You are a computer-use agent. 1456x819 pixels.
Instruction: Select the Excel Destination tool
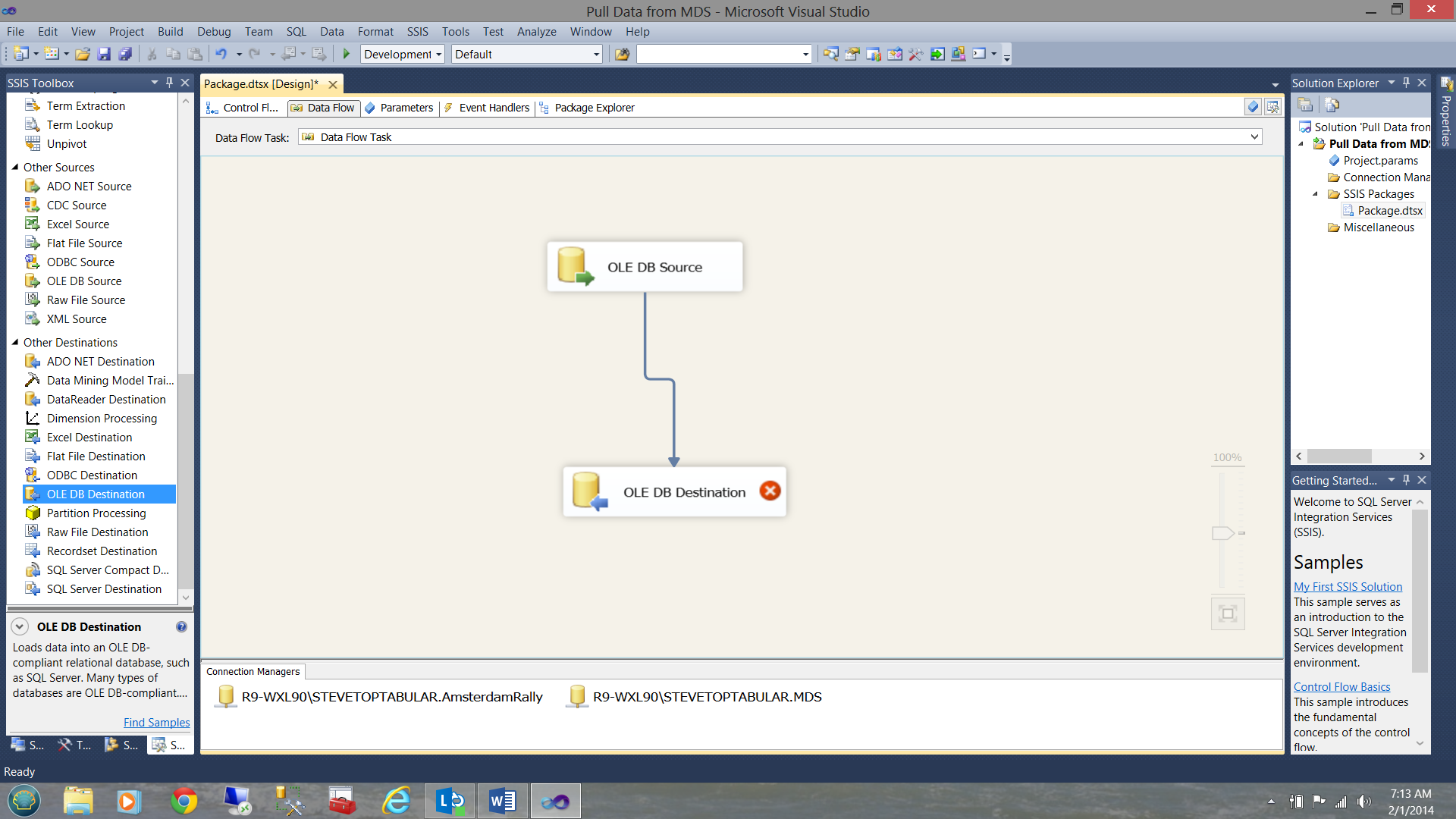[x=89, y=436]
